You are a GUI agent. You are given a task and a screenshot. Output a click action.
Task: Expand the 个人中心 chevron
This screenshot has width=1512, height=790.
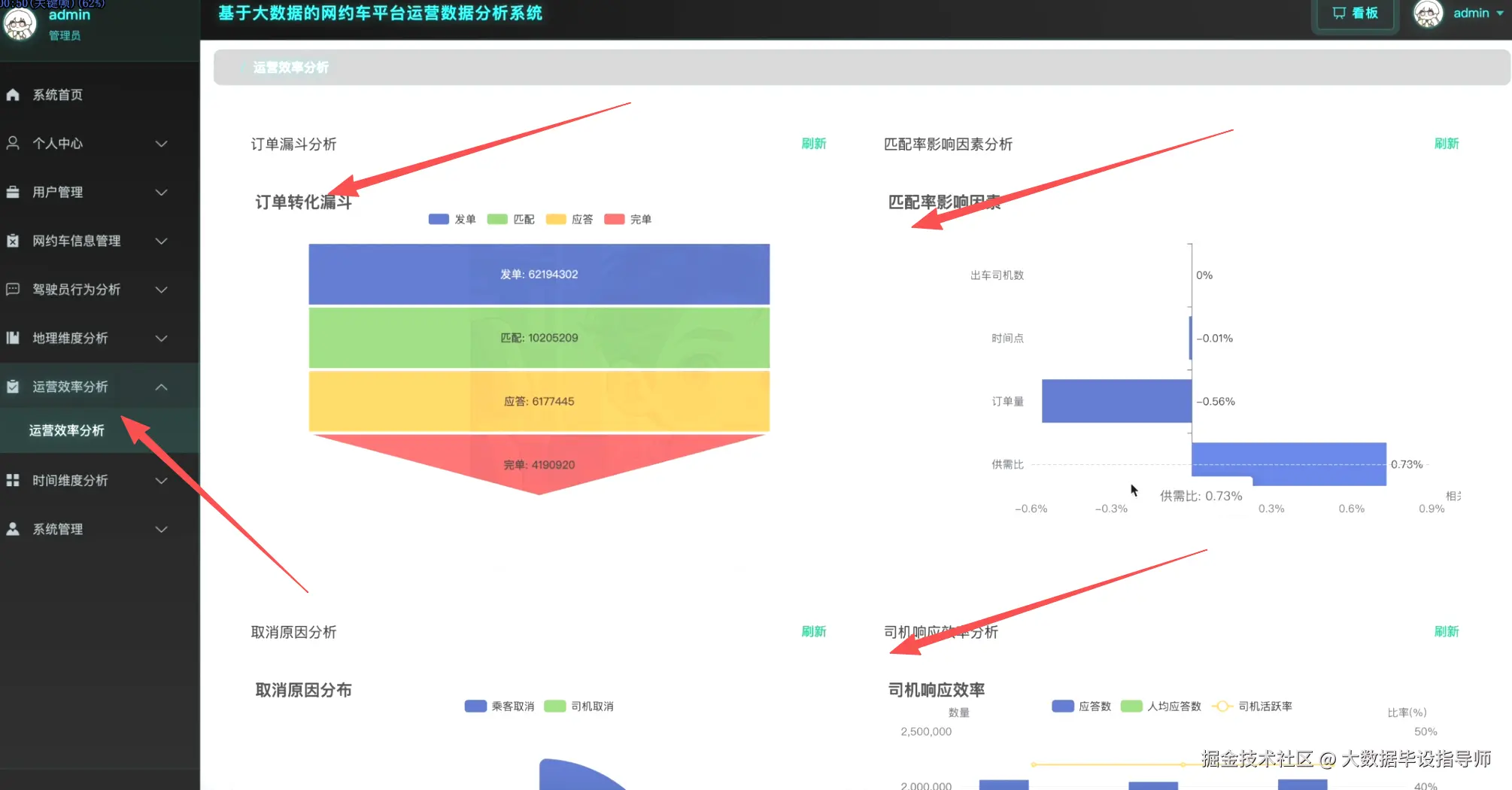point(161,143)
